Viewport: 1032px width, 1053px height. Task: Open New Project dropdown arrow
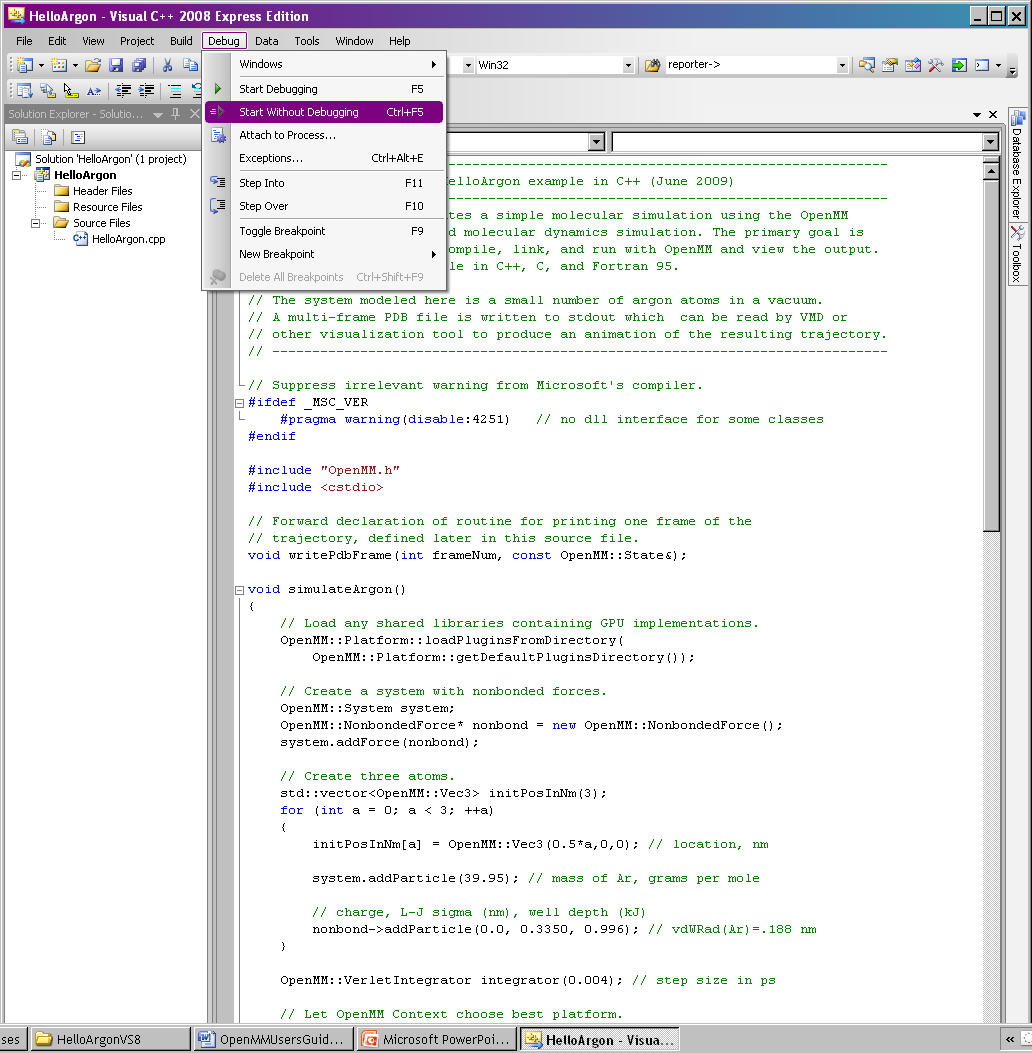41,65
